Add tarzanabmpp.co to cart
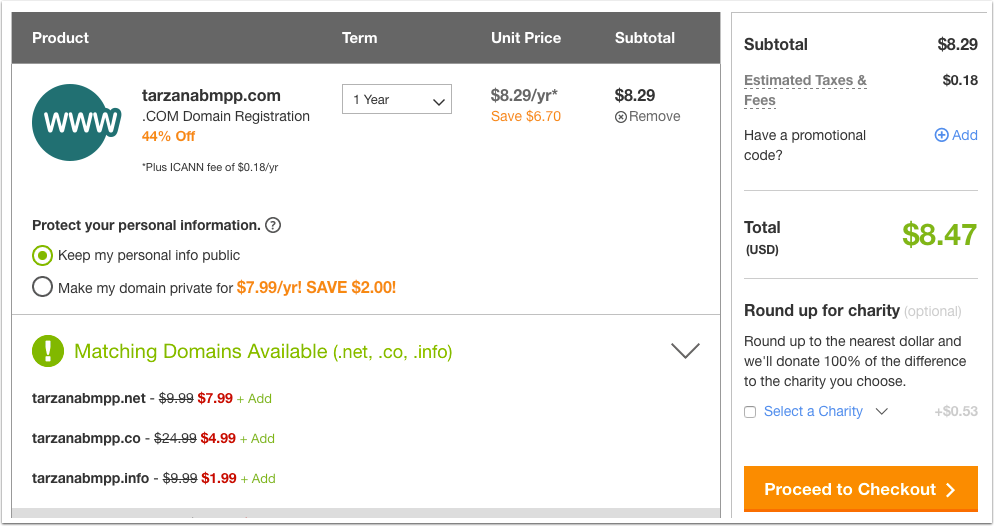 tap(257, 439)
